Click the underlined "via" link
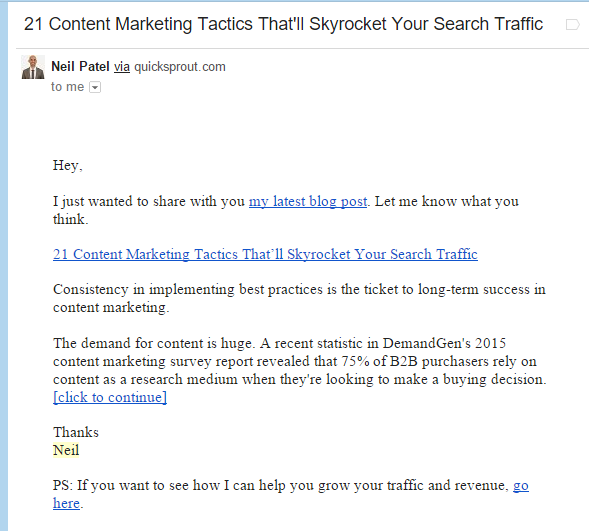 click(122, 67)
